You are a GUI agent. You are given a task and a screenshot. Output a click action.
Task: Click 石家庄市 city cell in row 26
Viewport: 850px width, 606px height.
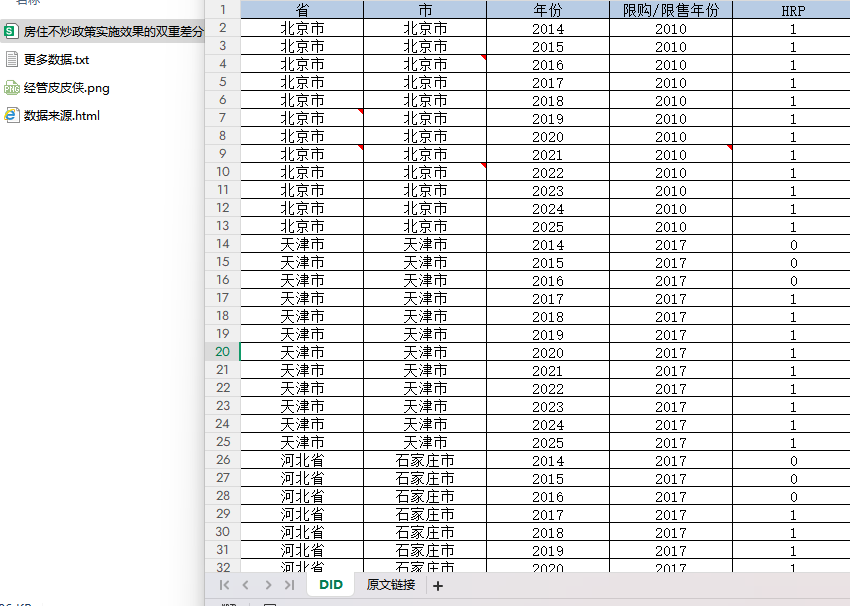[425, 460]
